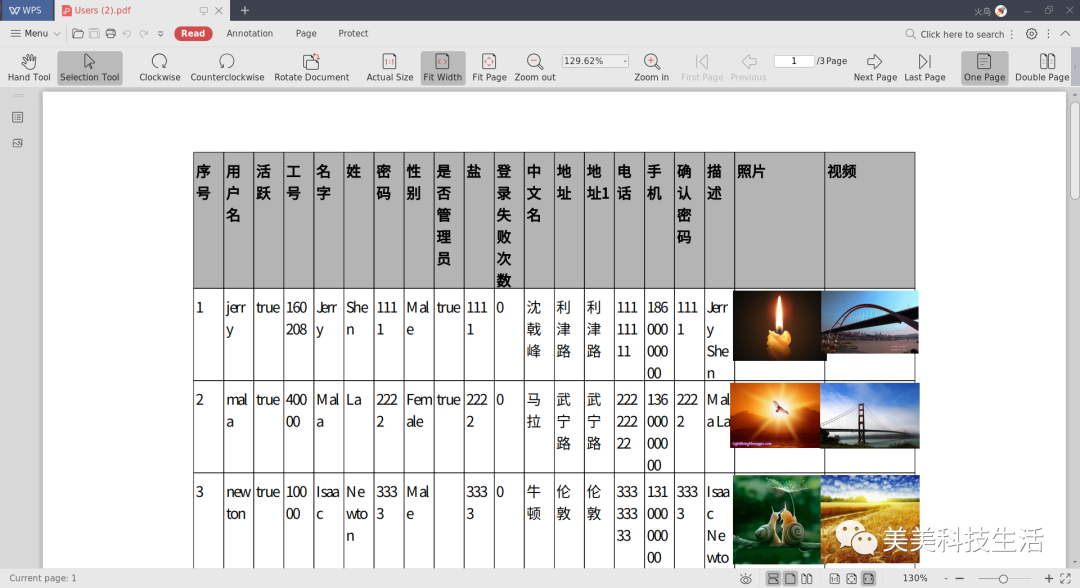1080x588 pixels.
Task: Add a new tab
Action: [245, 10]
